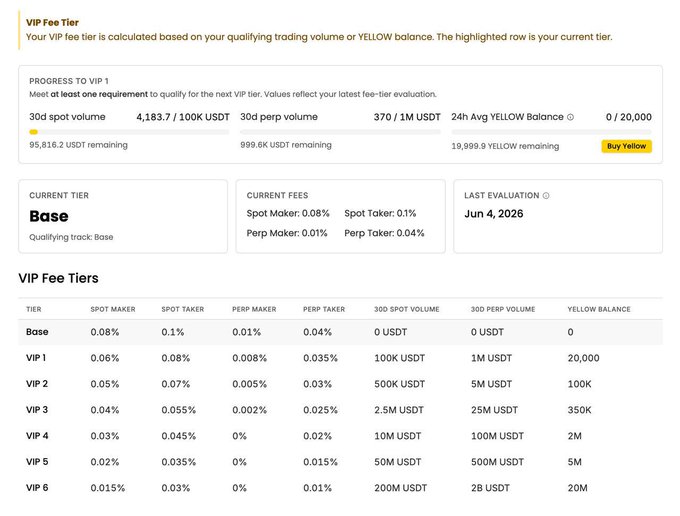Click the SPOT TAKER column header
680x516 pixels.
tap(183, 309)
